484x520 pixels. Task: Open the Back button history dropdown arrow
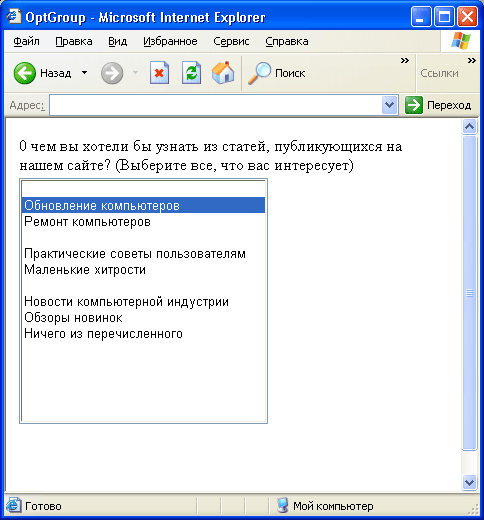[85, 72]
